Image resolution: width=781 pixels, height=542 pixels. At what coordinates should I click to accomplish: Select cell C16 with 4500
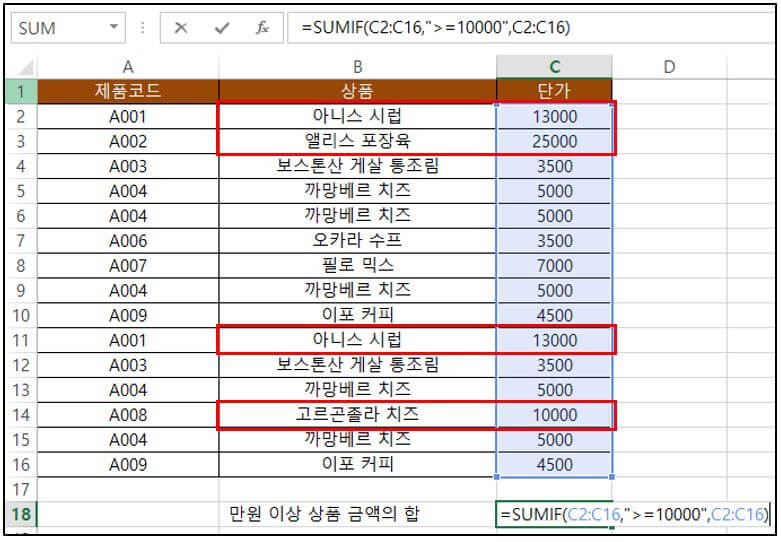554,465
